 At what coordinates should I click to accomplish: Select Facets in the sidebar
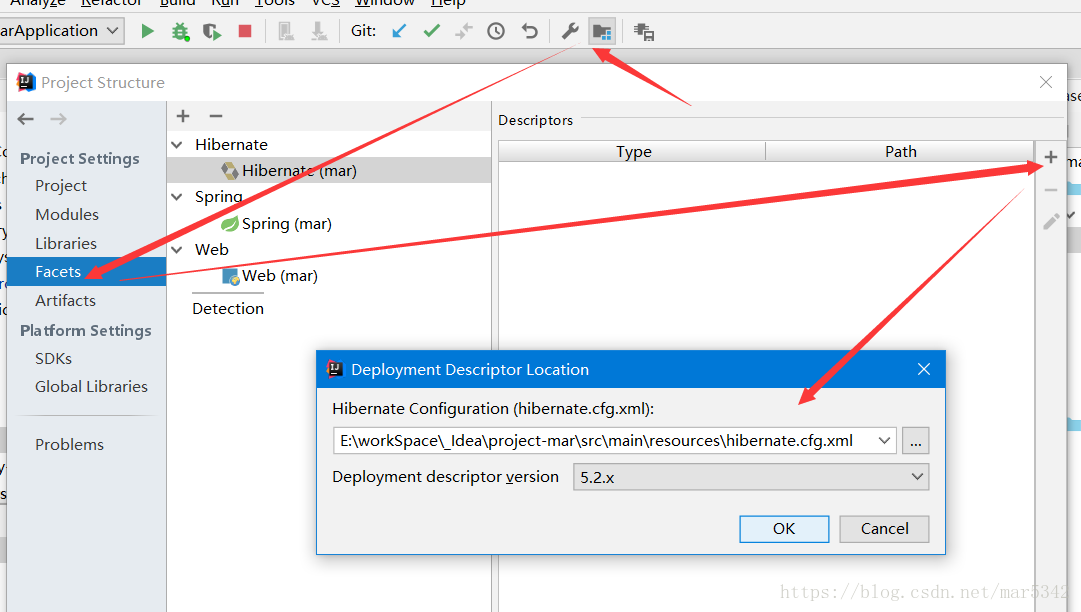click(86, 272)
